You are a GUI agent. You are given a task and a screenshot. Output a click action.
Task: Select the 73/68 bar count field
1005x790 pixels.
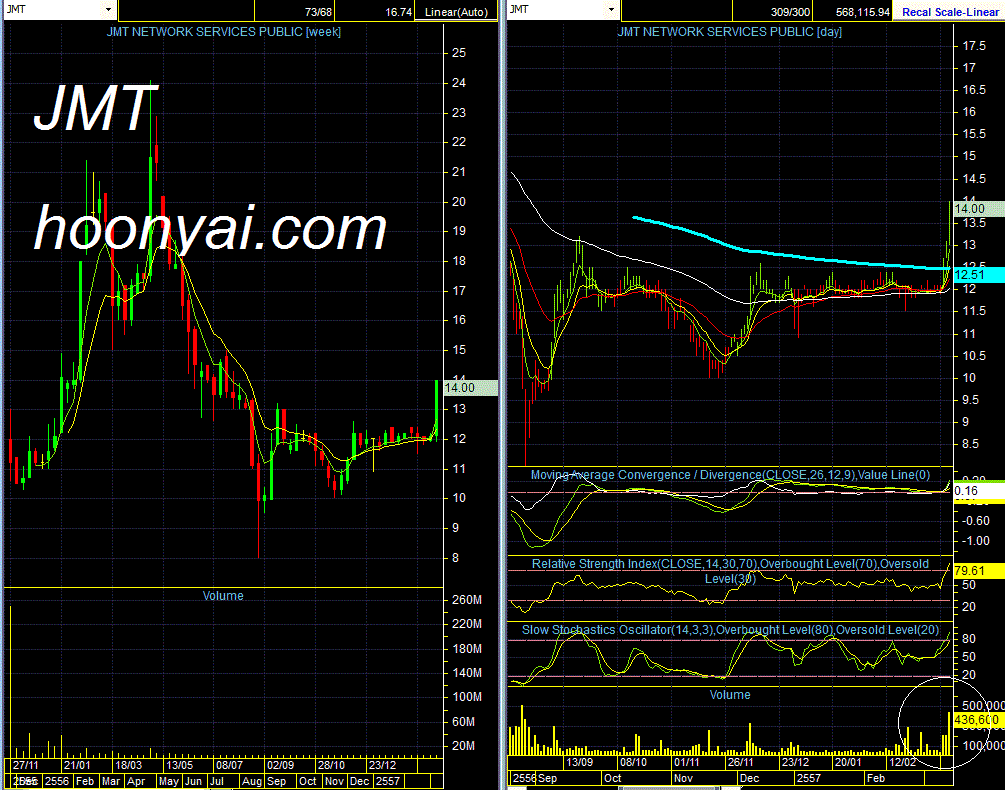click(294, 12)
